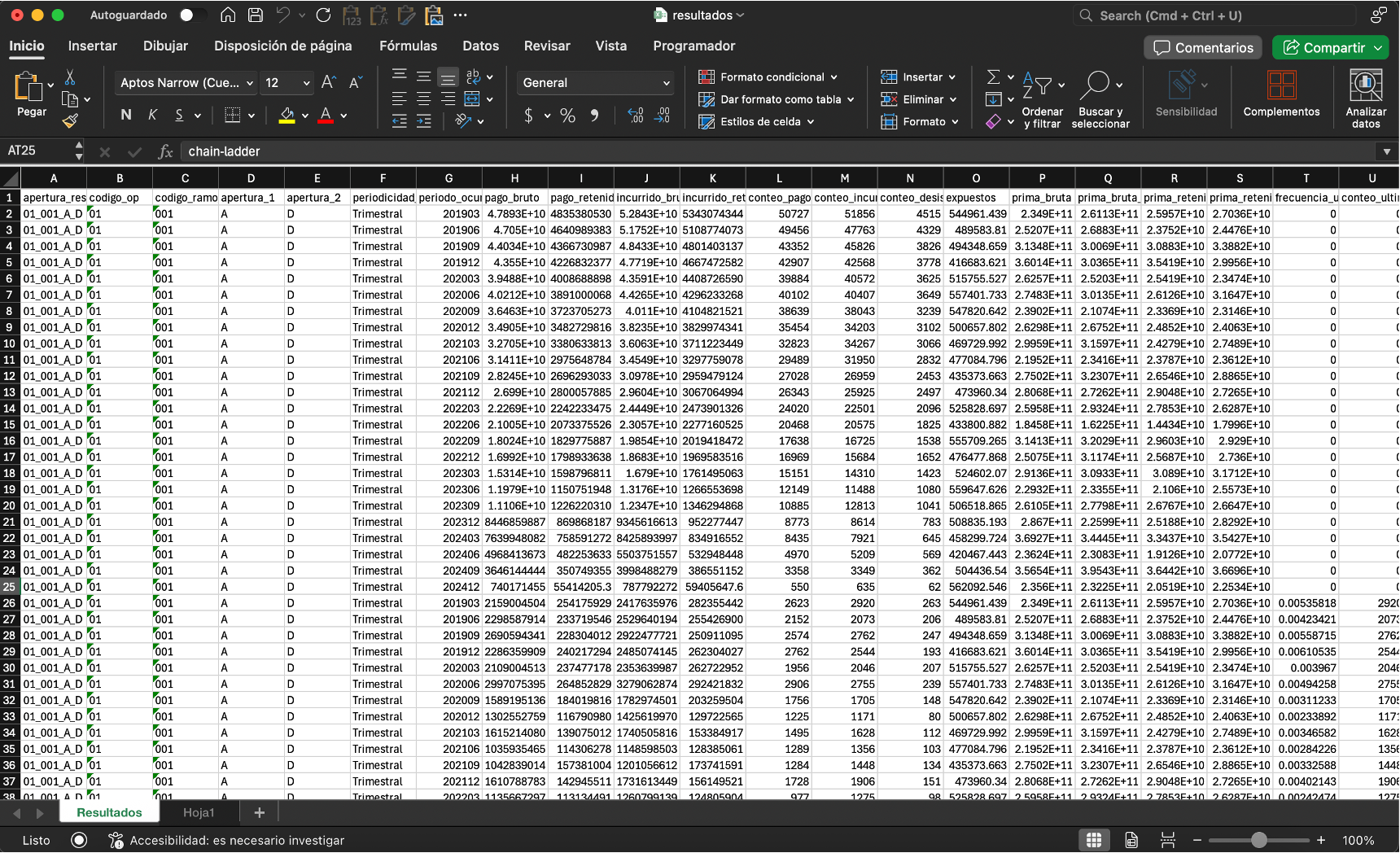Increase font size with larger A icon
This screenshot has width=1400, height=853.
[x=328, y=82]
